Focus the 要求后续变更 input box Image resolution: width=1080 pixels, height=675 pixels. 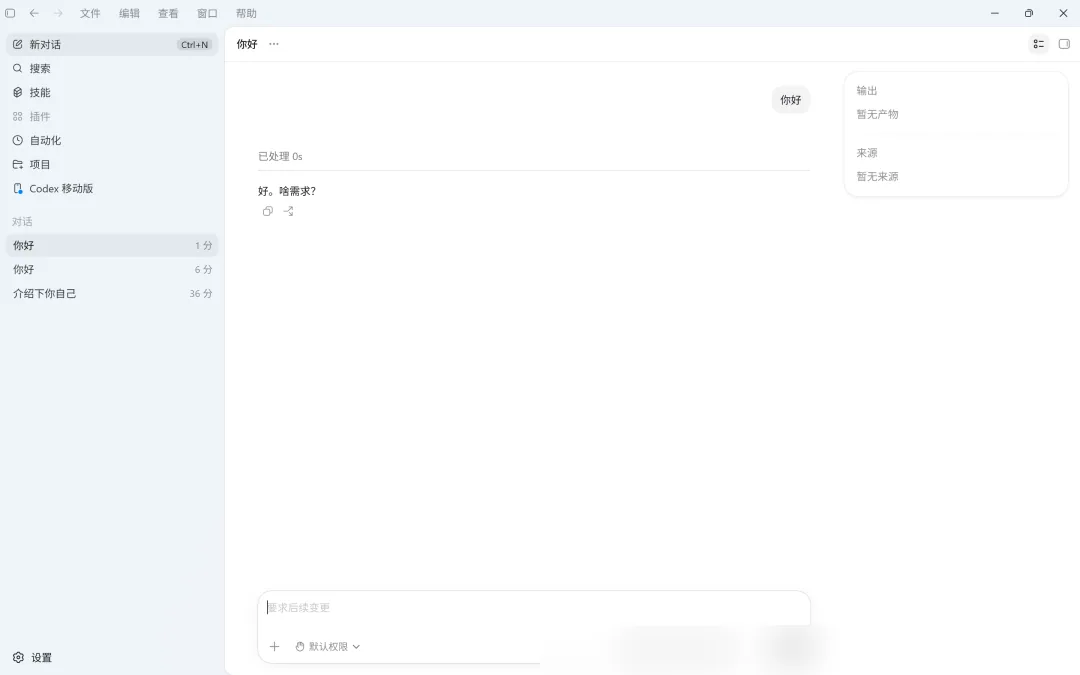coord(534,608)
